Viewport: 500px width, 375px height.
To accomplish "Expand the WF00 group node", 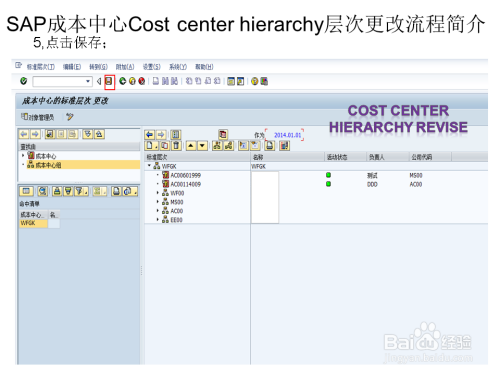I will (158, 193).
